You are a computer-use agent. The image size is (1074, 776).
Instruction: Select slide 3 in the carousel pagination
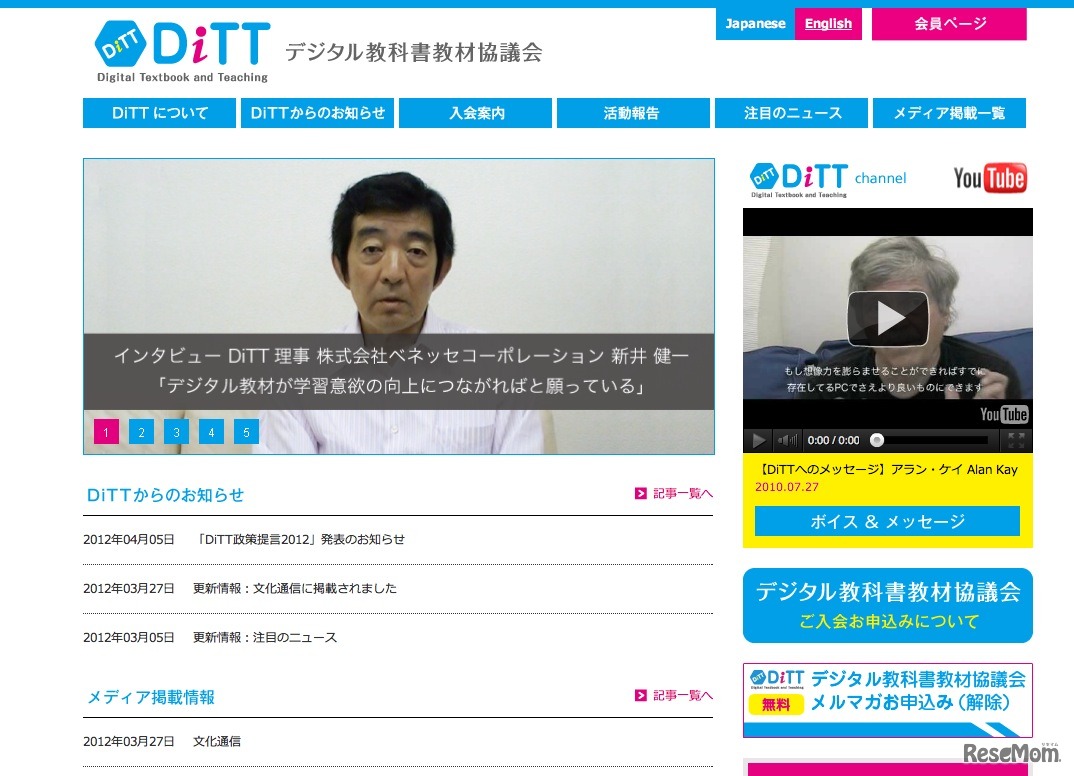[176, 431]
